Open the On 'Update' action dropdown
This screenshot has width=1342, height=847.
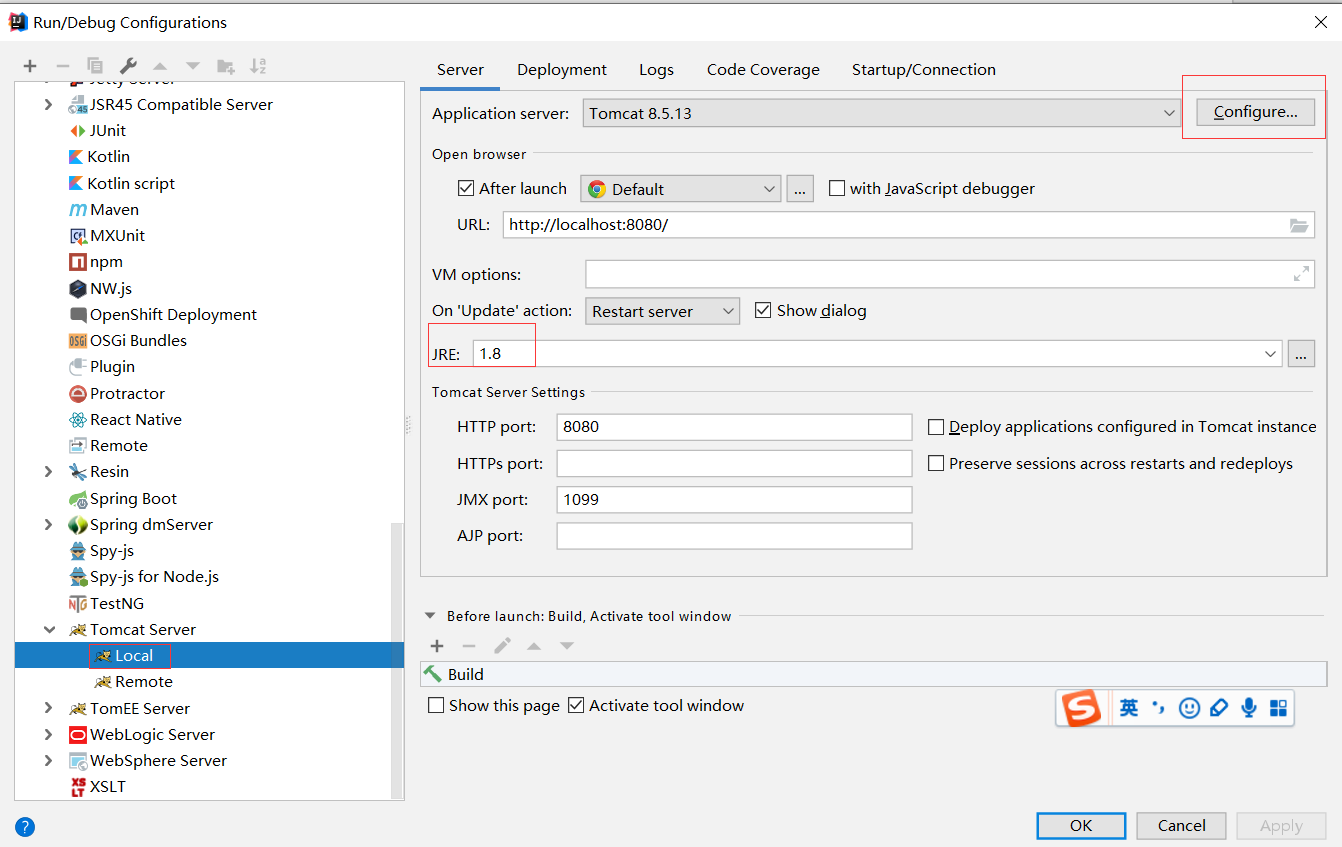coord(662,311)
